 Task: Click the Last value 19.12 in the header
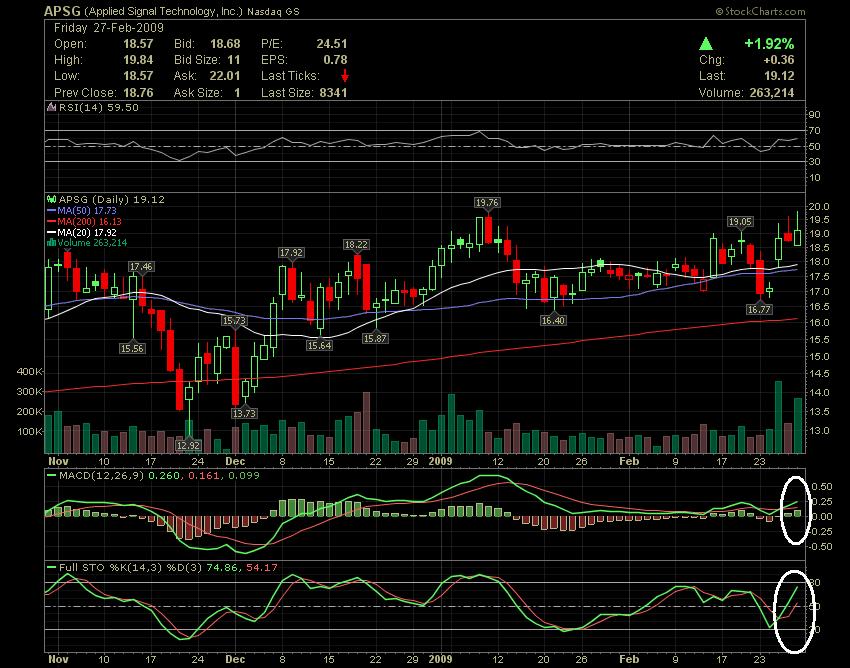coord(780,76)
